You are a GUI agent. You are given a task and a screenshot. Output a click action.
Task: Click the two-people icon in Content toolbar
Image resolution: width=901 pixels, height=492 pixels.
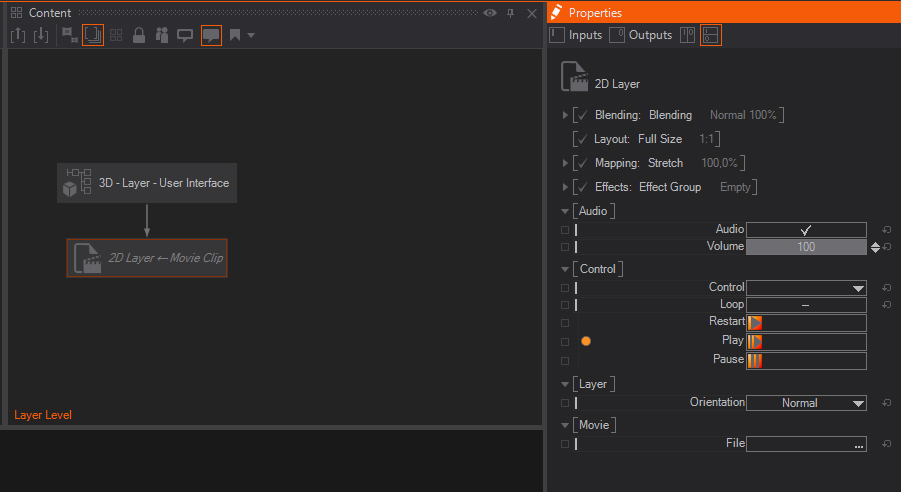pyautogui.click(x=162, y=35)
